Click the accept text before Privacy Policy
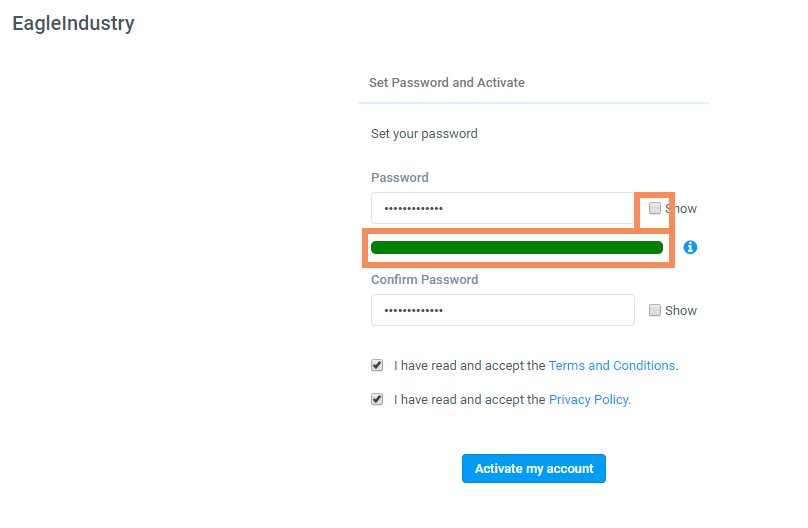 point(469,400)
